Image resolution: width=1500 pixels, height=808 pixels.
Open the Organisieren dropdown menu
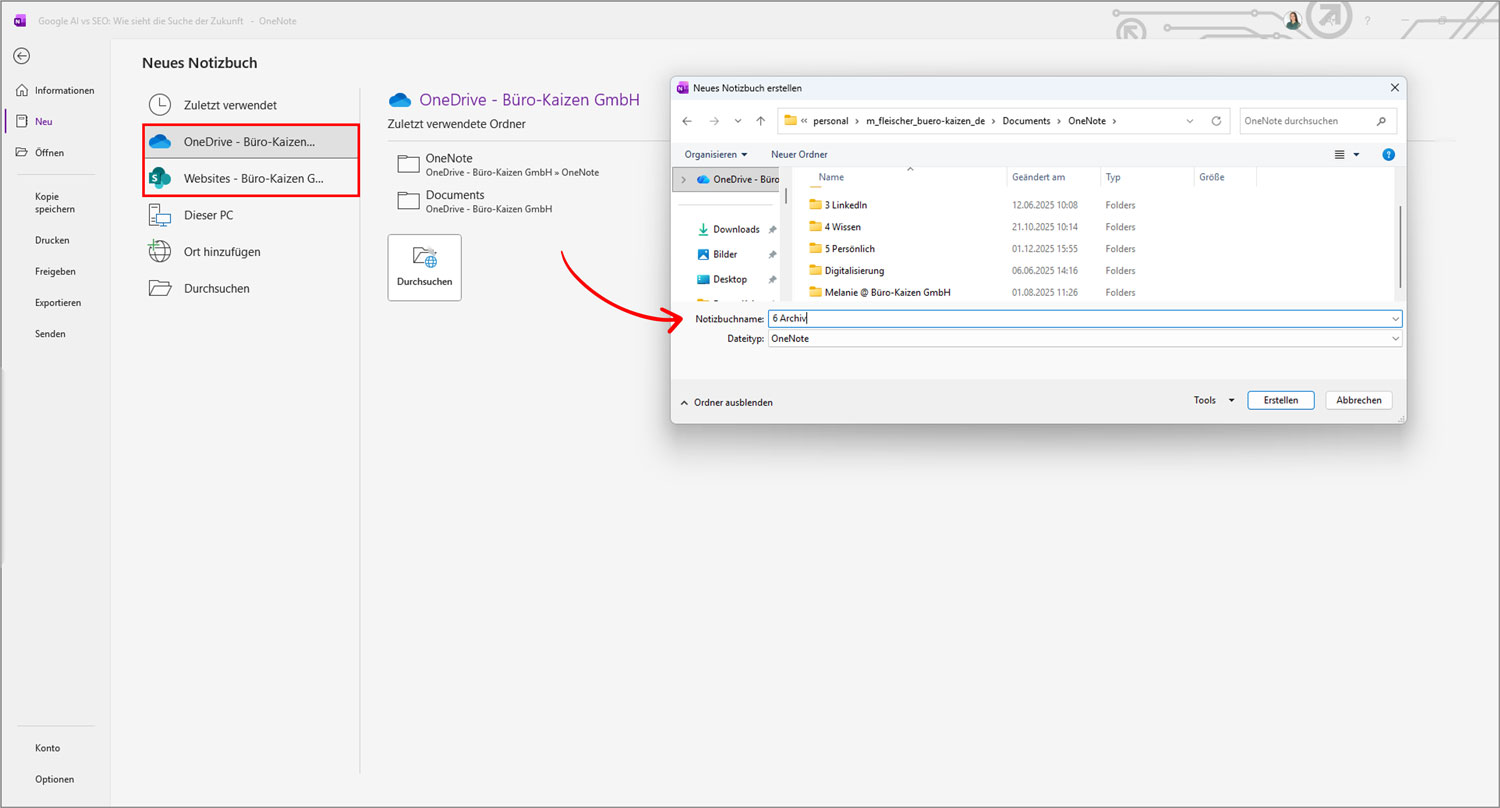(716, 154)
